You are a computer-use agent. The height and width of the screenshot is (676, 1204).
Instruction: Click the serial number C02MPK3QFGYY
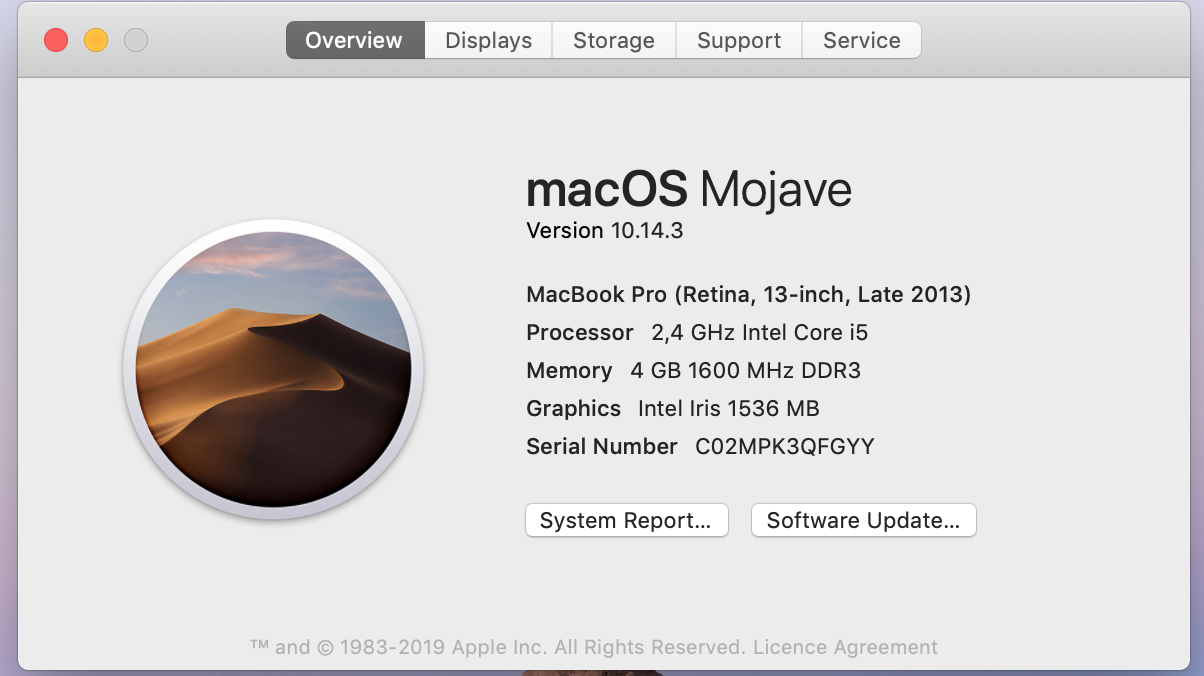[x=784, y=447]
